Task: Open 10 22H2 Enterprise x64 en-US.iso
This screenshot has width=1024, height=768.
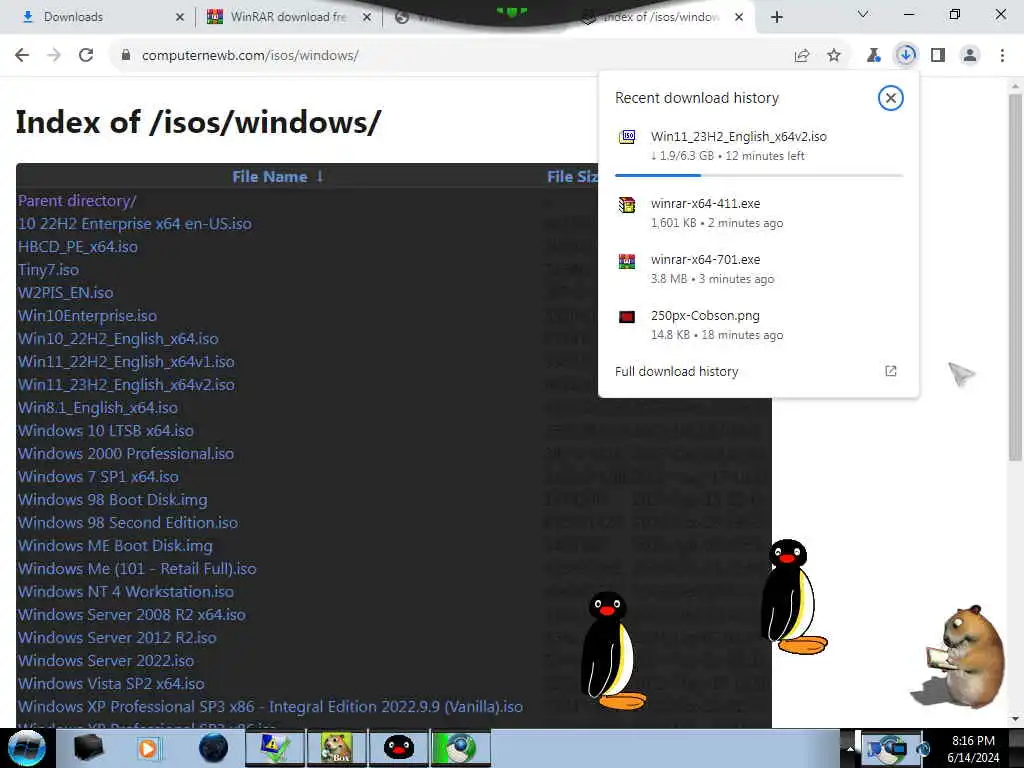Action: (135, 223)
